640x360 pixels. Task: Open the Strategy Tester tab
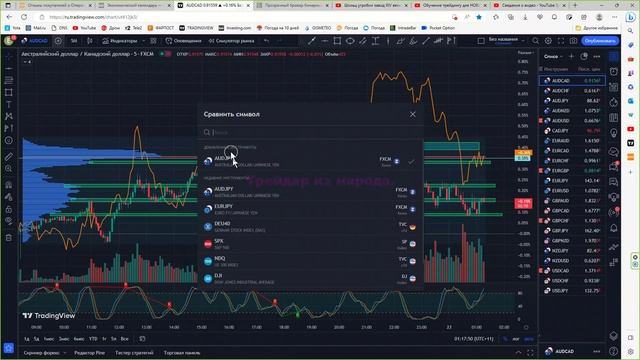[x=134, y=353]
